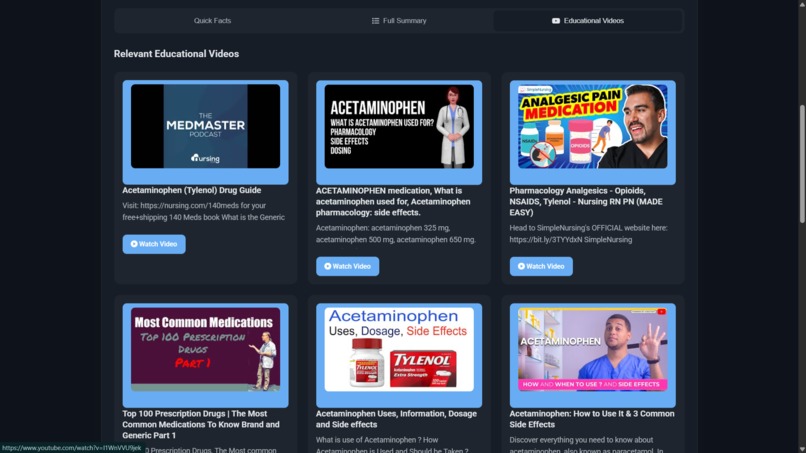Click the video icon beside Educational Videos
Screen dimensions: 806x453
(556, 21)
